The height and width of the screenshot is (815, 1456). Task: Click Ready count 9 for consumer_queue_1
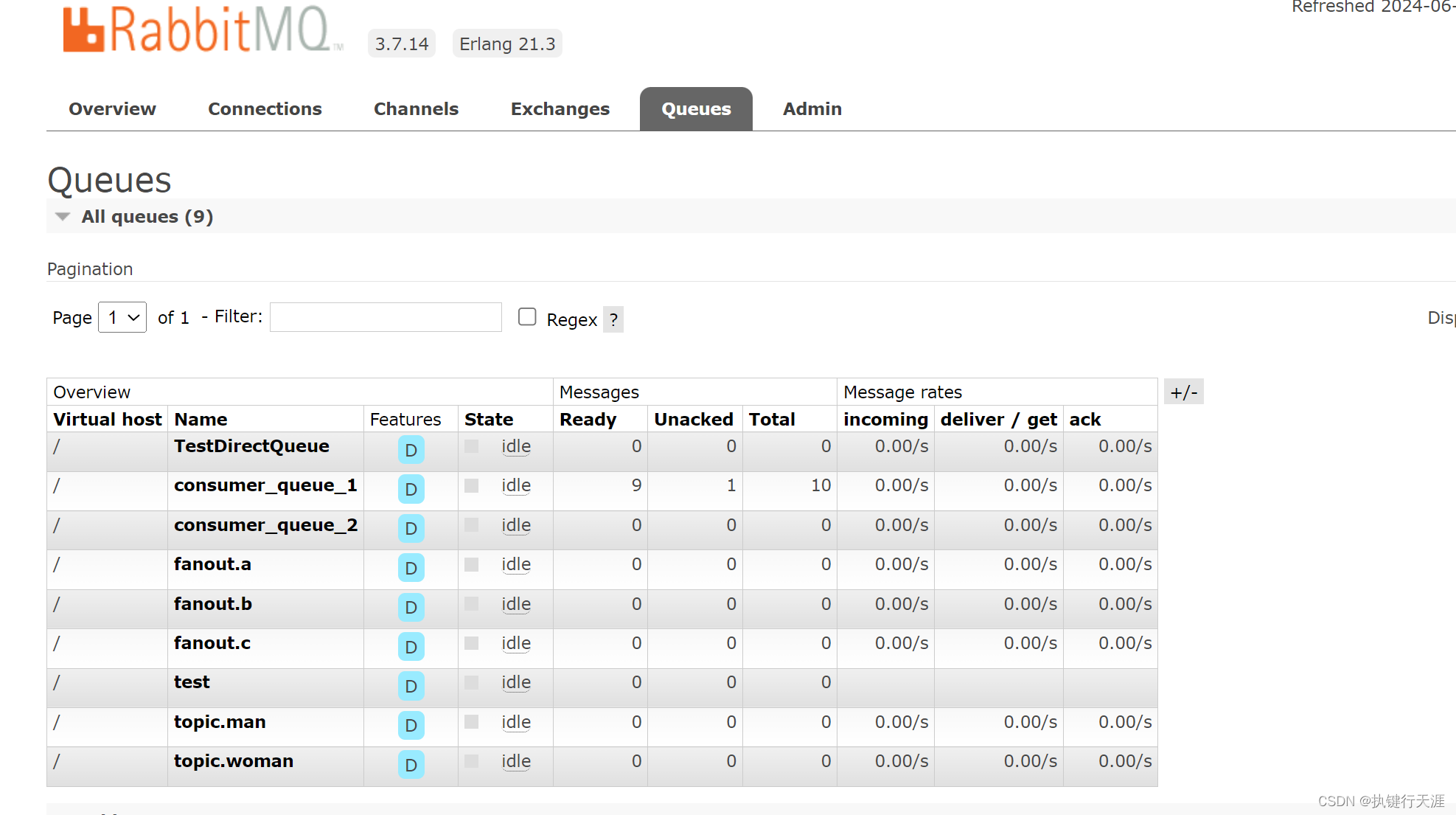coord(636,485)
